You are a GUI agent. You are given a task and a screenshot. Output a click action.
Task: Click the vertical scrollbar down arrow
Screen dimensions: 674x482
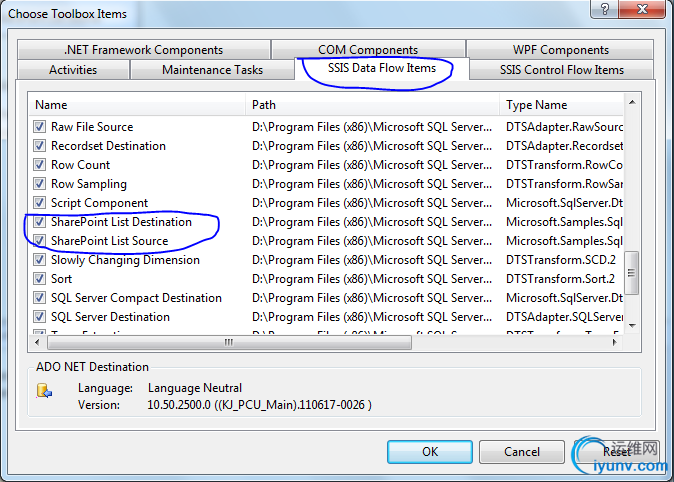(632, 326)
